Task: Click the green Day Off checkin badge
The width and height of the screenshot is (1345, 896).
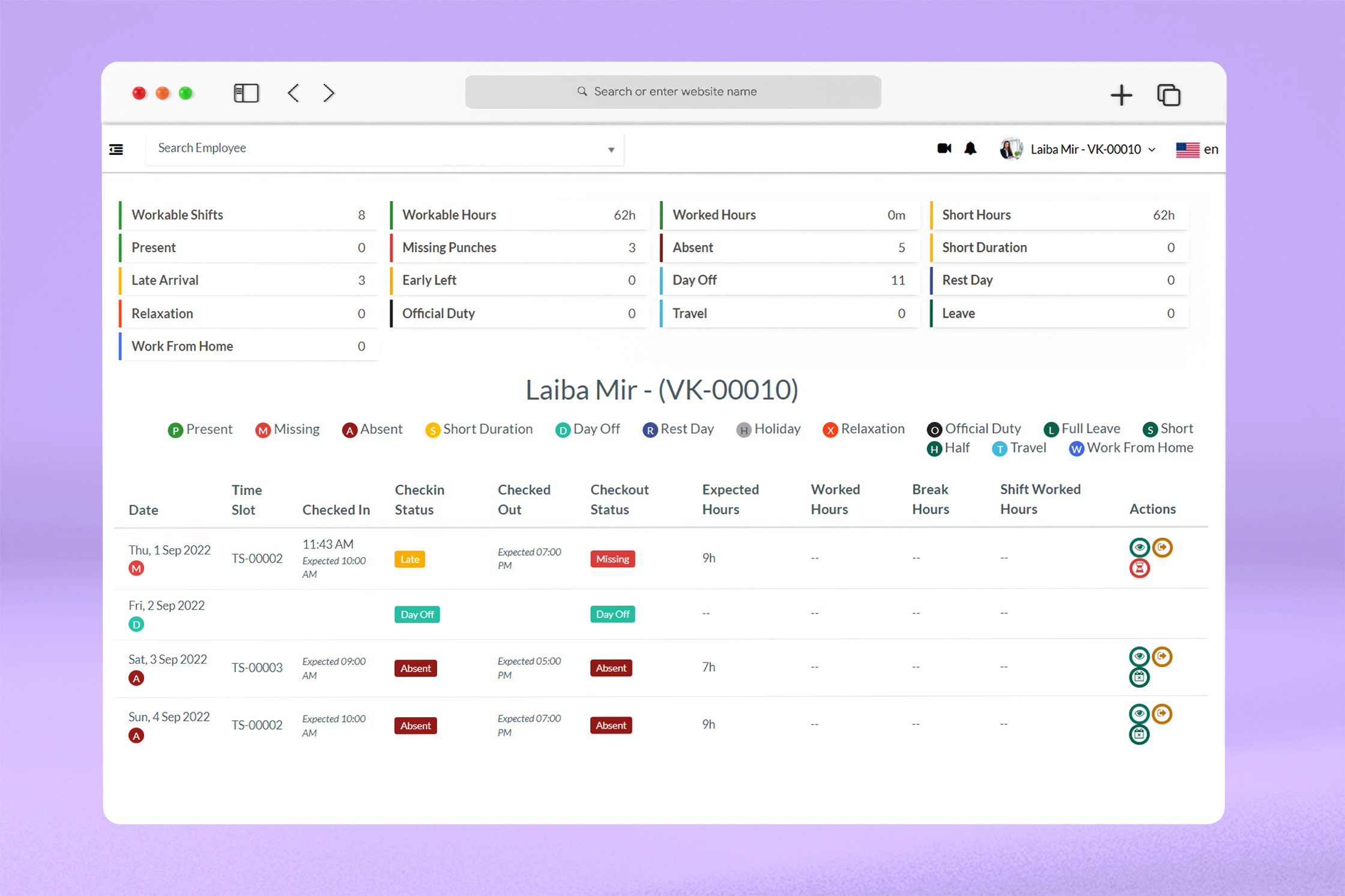Action: coord(417,615)
